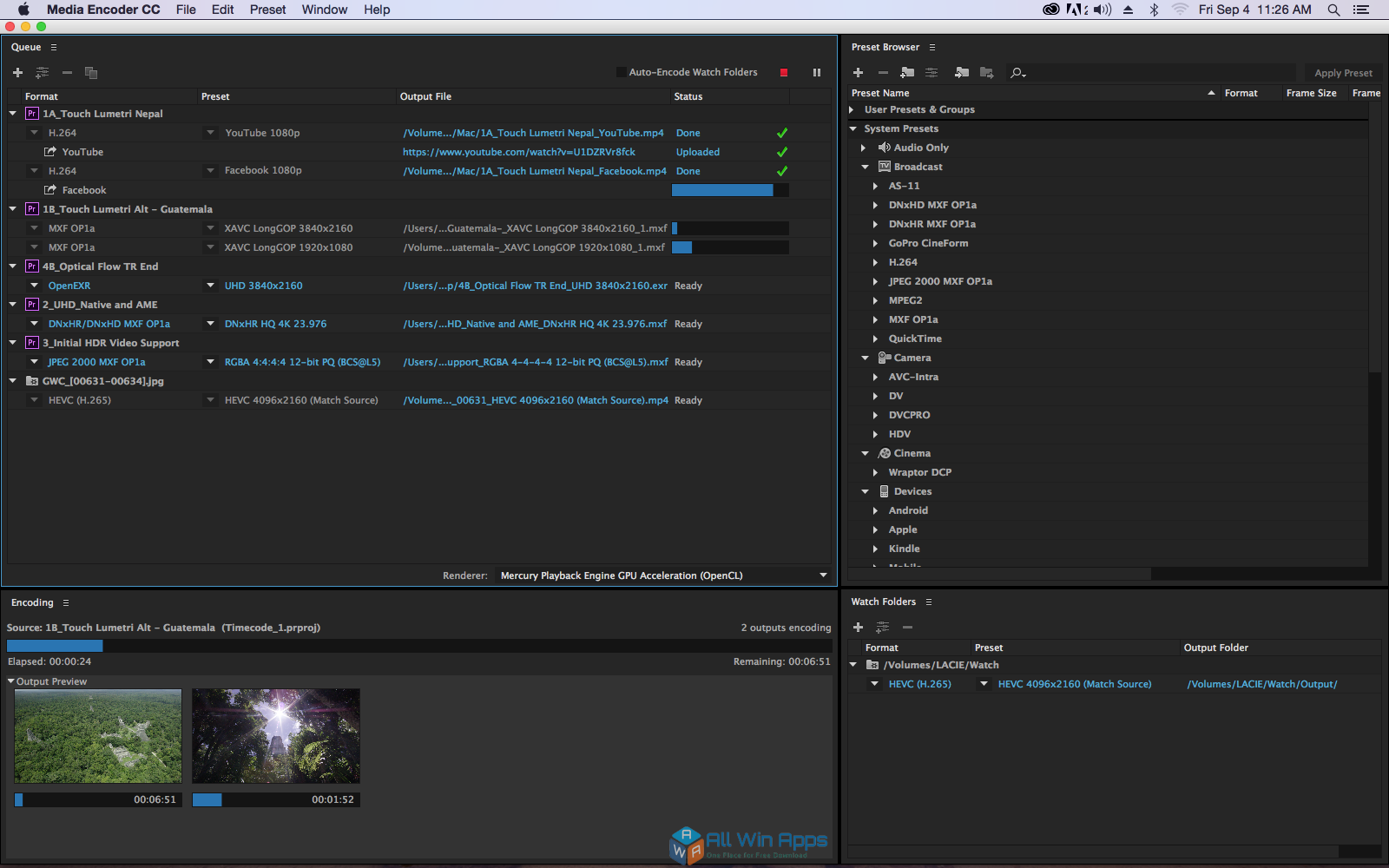Add output icon in Watch Folders panel
The height and width of the screenshot is (868, 1389).
tap(883, 628)
